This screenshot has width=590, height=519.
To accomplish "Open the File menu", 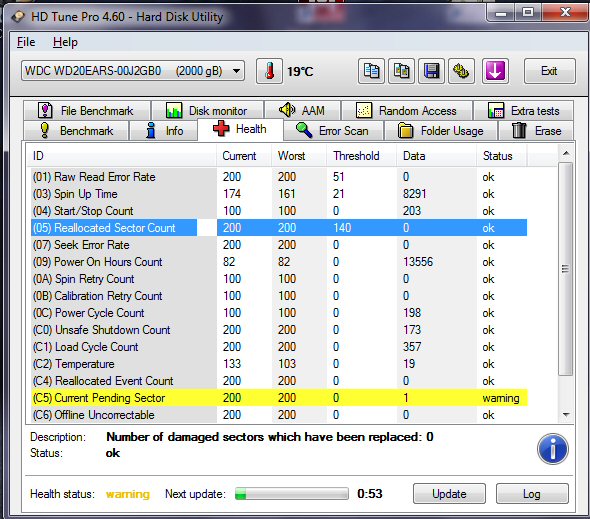I will tap(26, 42).
